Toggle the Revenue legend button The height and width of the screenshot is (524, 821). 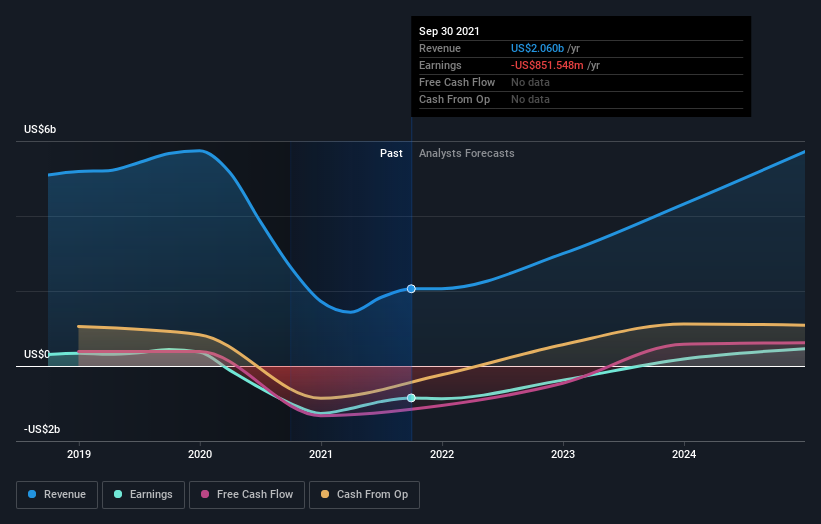(x=57, y=495)
